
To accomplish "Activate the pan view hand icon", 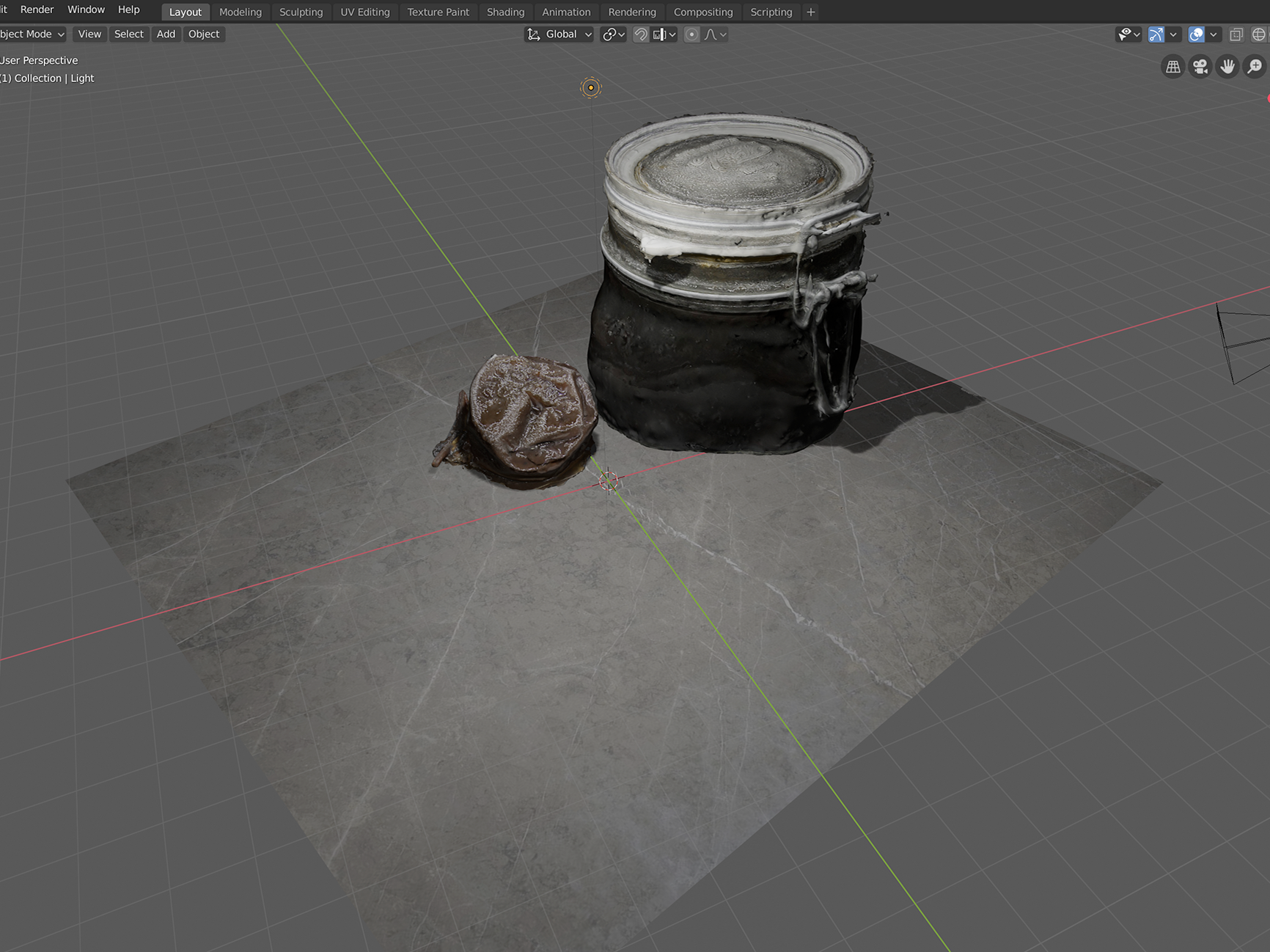I will (x=1227, y=67).
